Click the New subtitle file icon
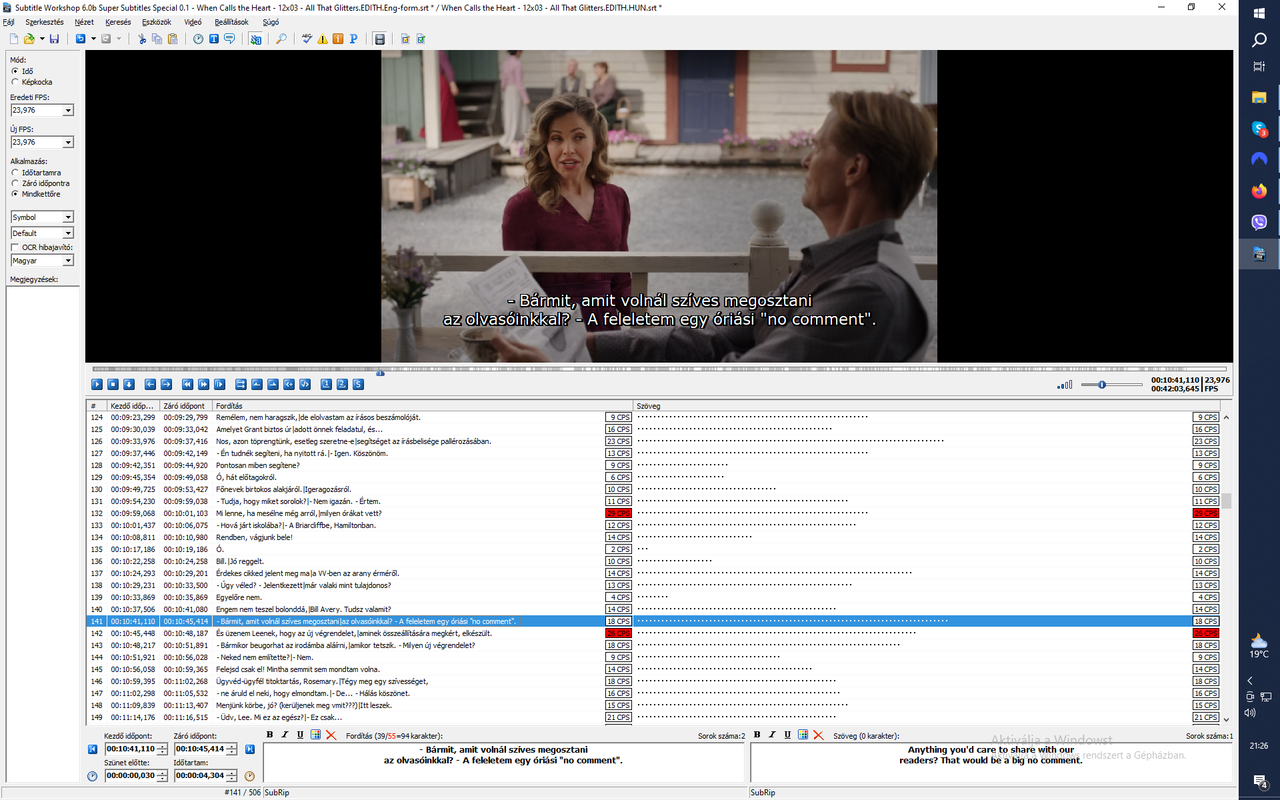 click(x=14, y=39)
